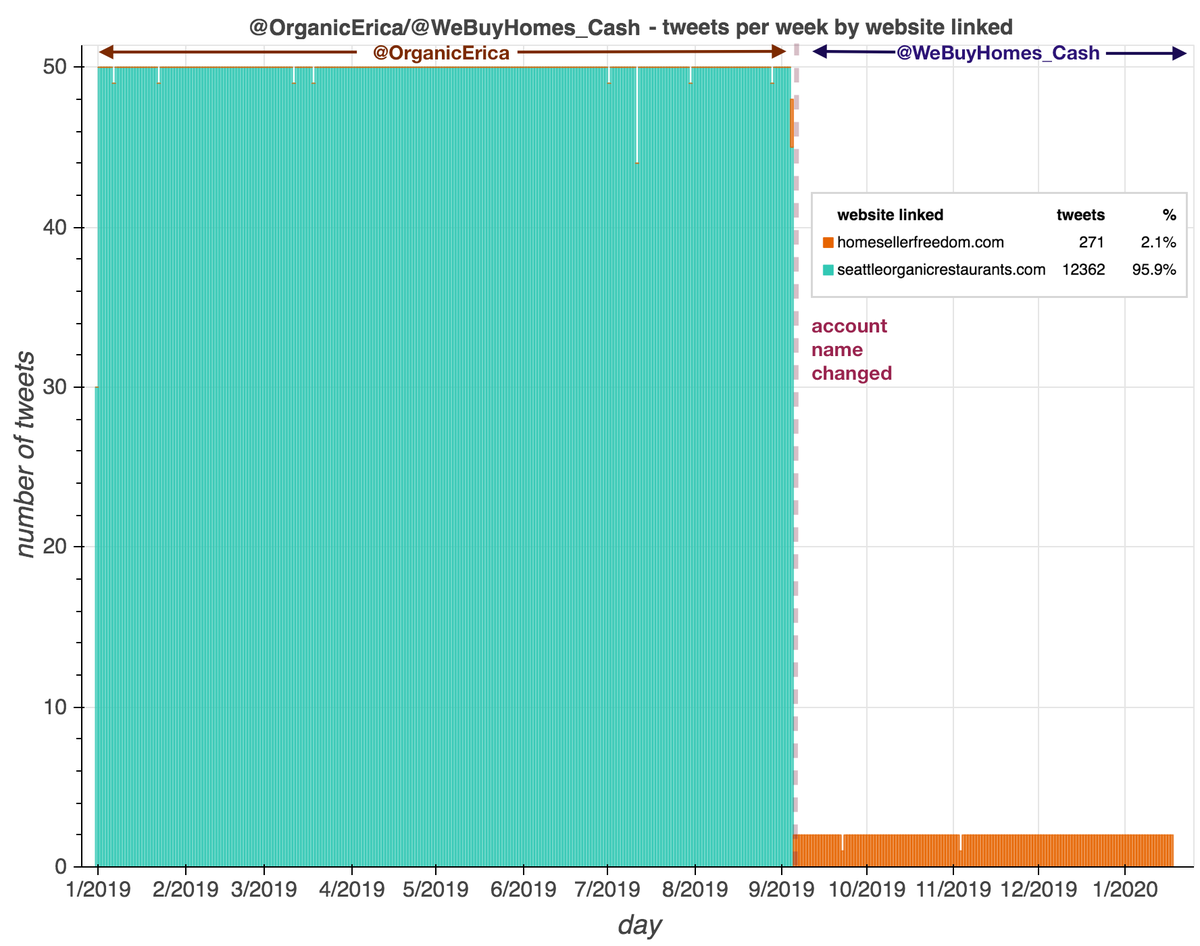Viewport: 1200px width, 946px height.
Task: Click the 271 tweets value
Action: pos(1092,243)
